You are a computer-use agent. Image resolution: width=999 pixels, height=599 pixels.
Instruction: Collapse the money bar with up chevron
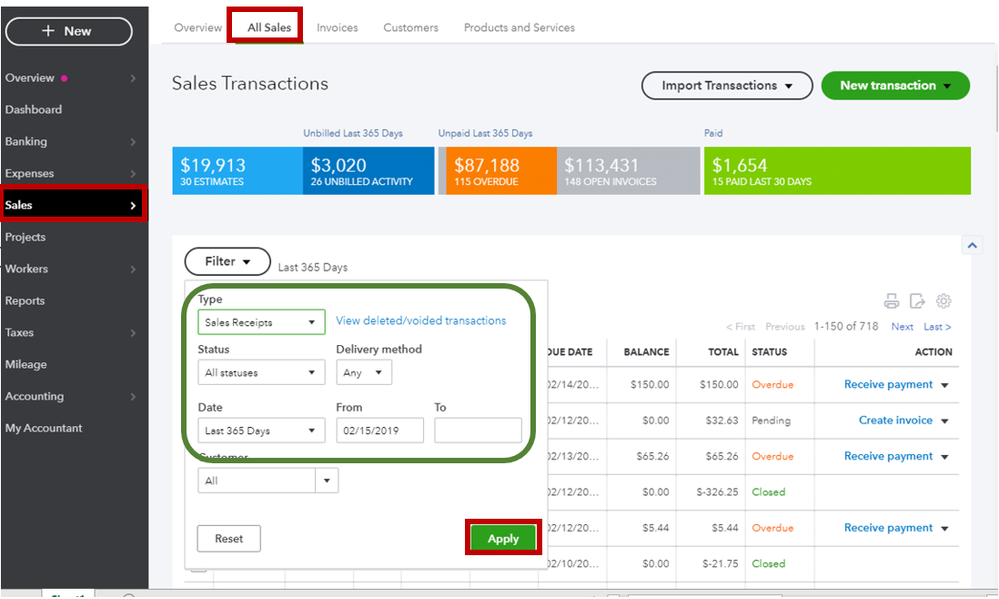[x=972, y=245]
